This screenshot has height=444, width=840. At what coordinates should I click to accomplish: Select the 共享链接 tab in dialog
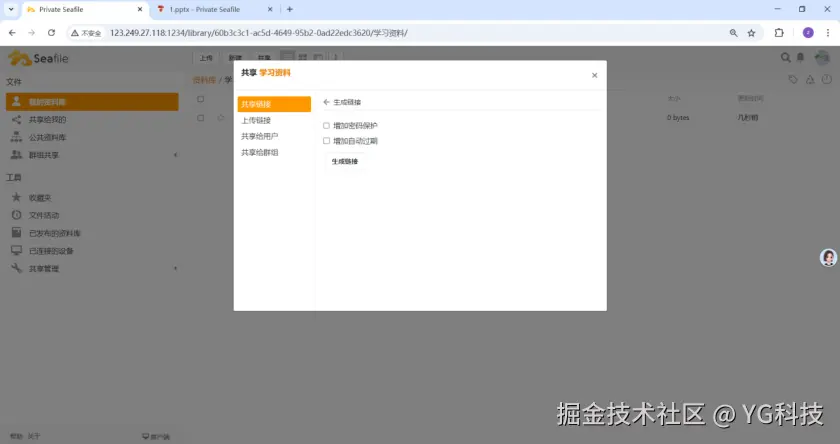pos(274,104)
